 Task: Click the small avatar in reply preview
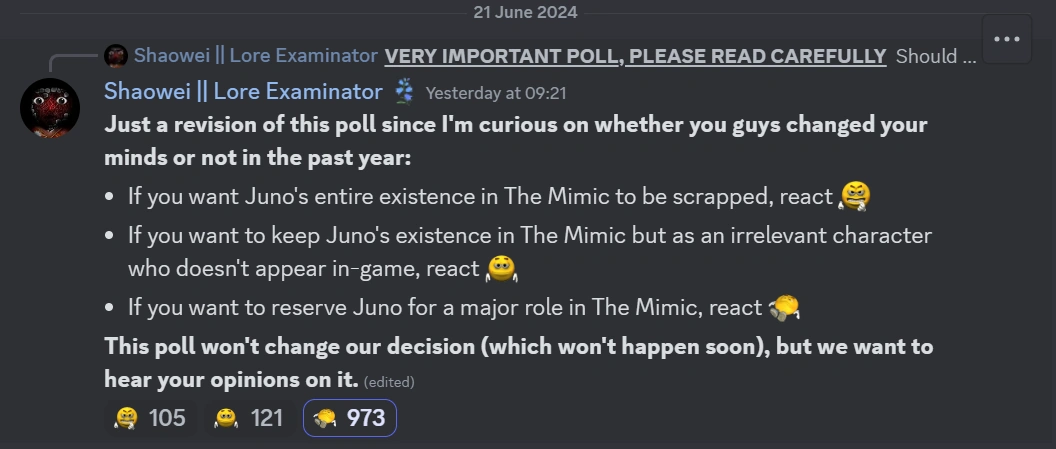[x=116, y=56]
